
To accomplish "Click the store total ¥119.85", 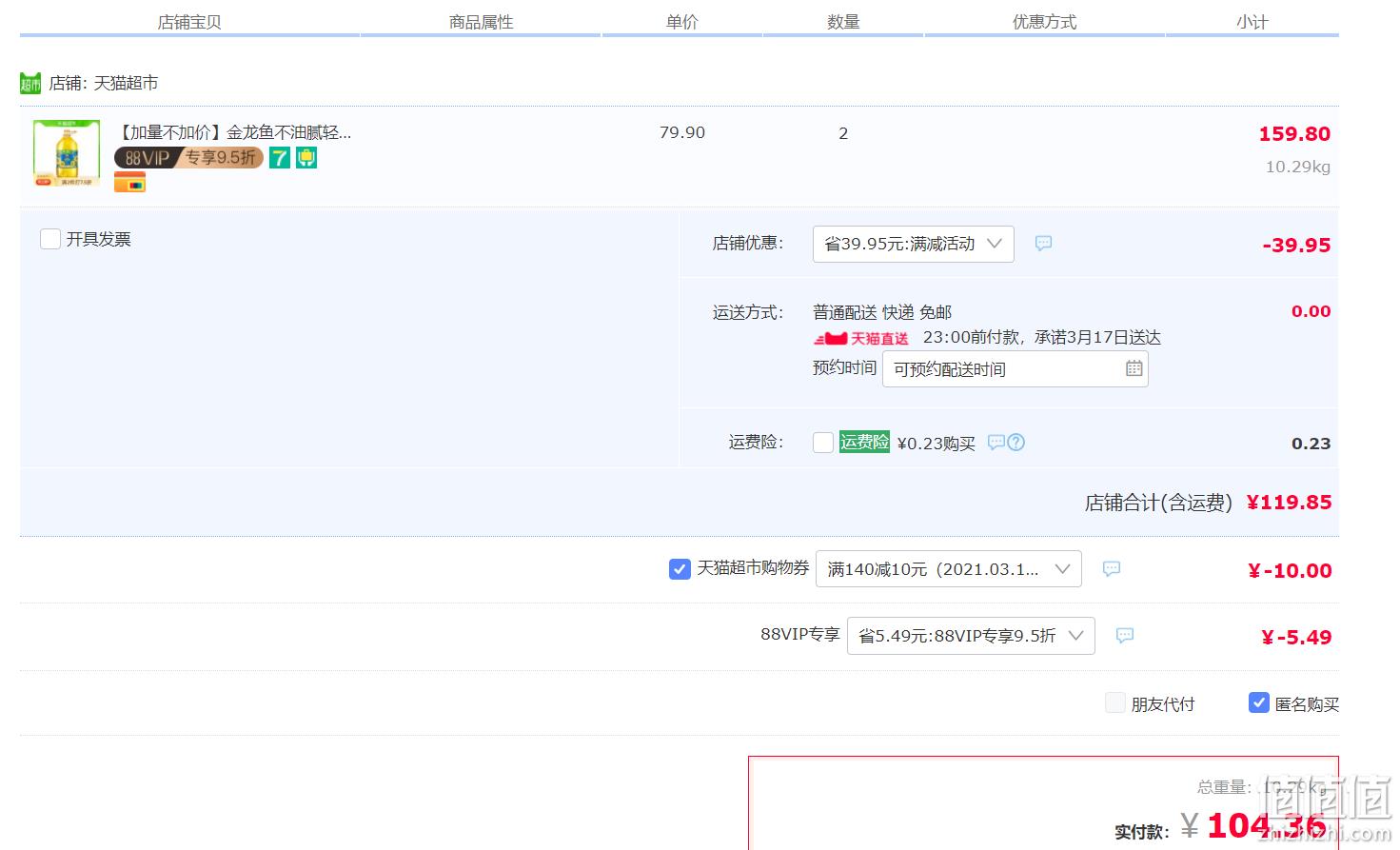I will (1289, 503).
